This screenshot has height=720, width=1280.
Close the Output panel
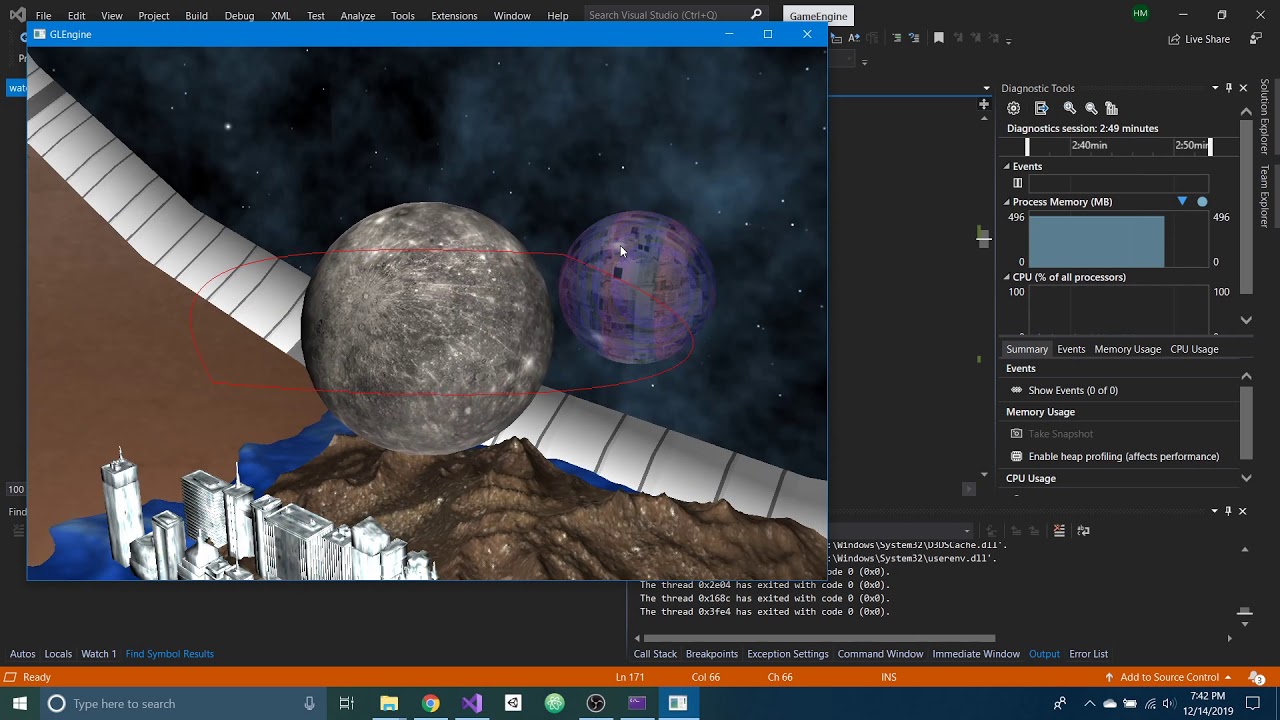pyautogui.click(x=1243, y=511)
